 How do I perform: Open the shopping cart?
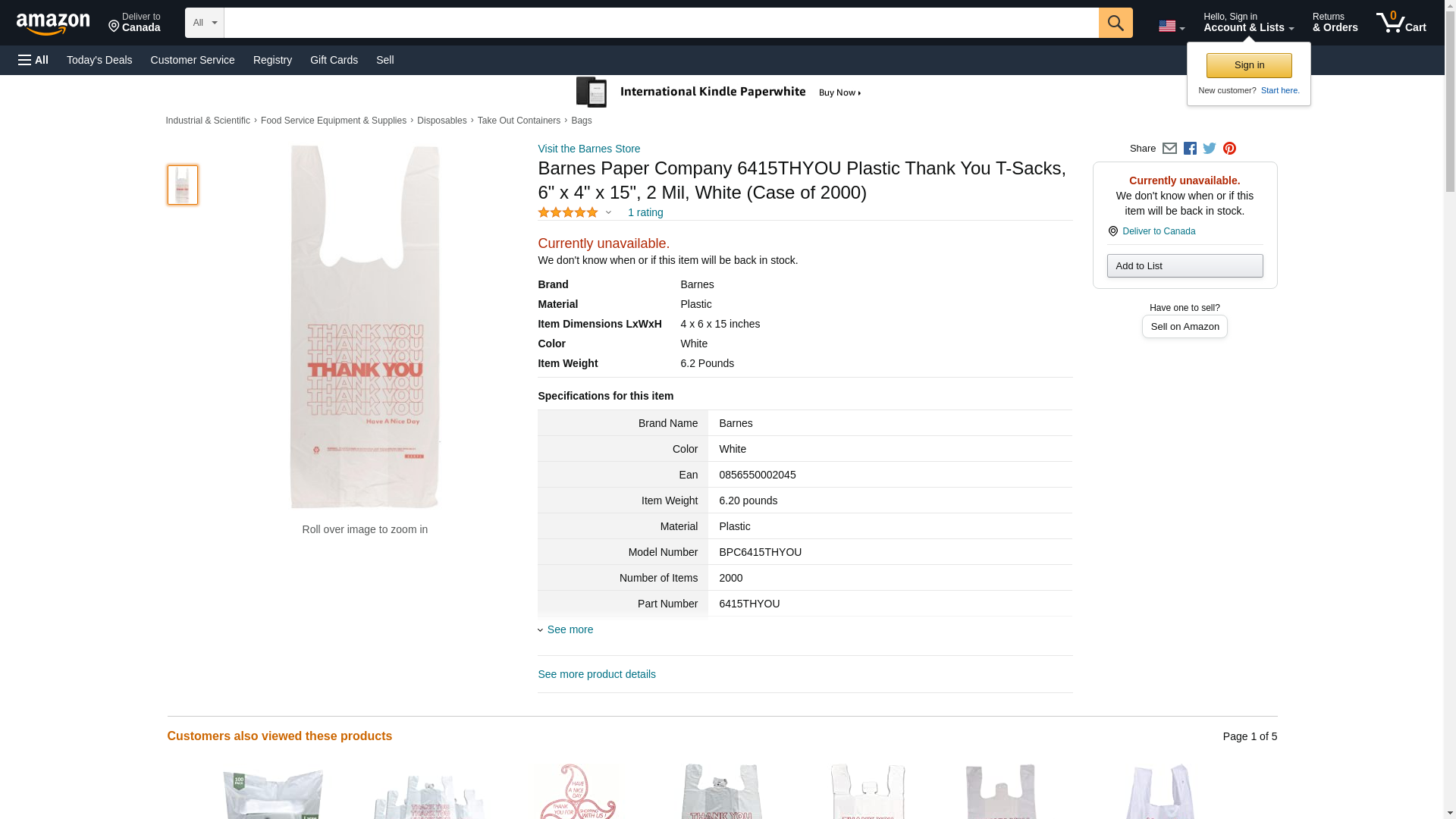click(x=1401, y=23)
